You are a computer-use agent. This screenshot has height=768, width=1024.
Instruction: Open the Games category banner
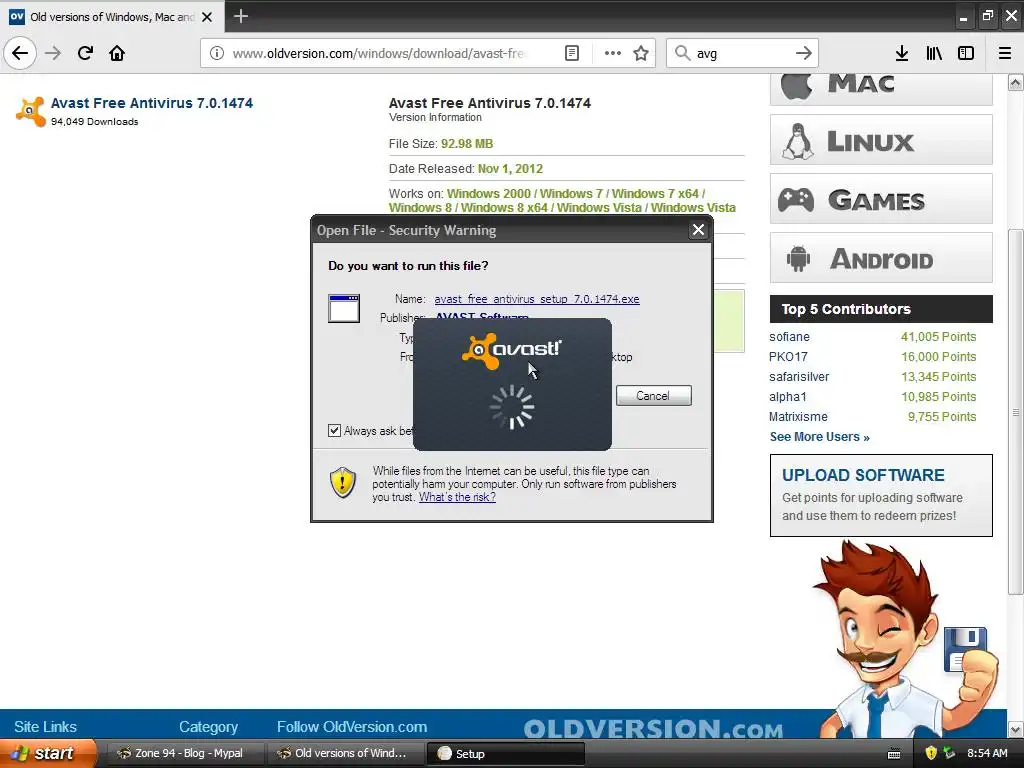pos(881,199)
